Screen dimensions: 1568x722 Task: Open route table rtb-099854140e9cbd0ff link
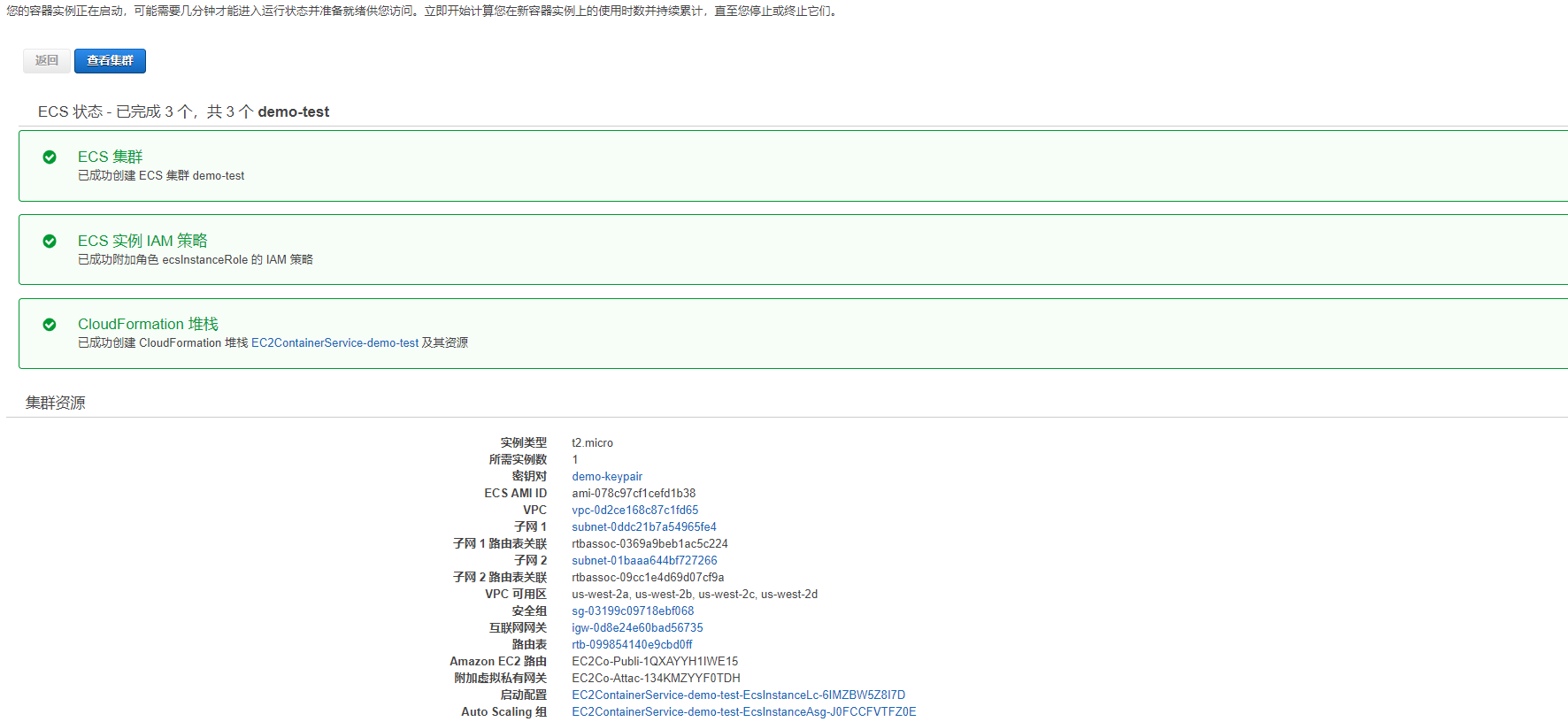point(632,644)
